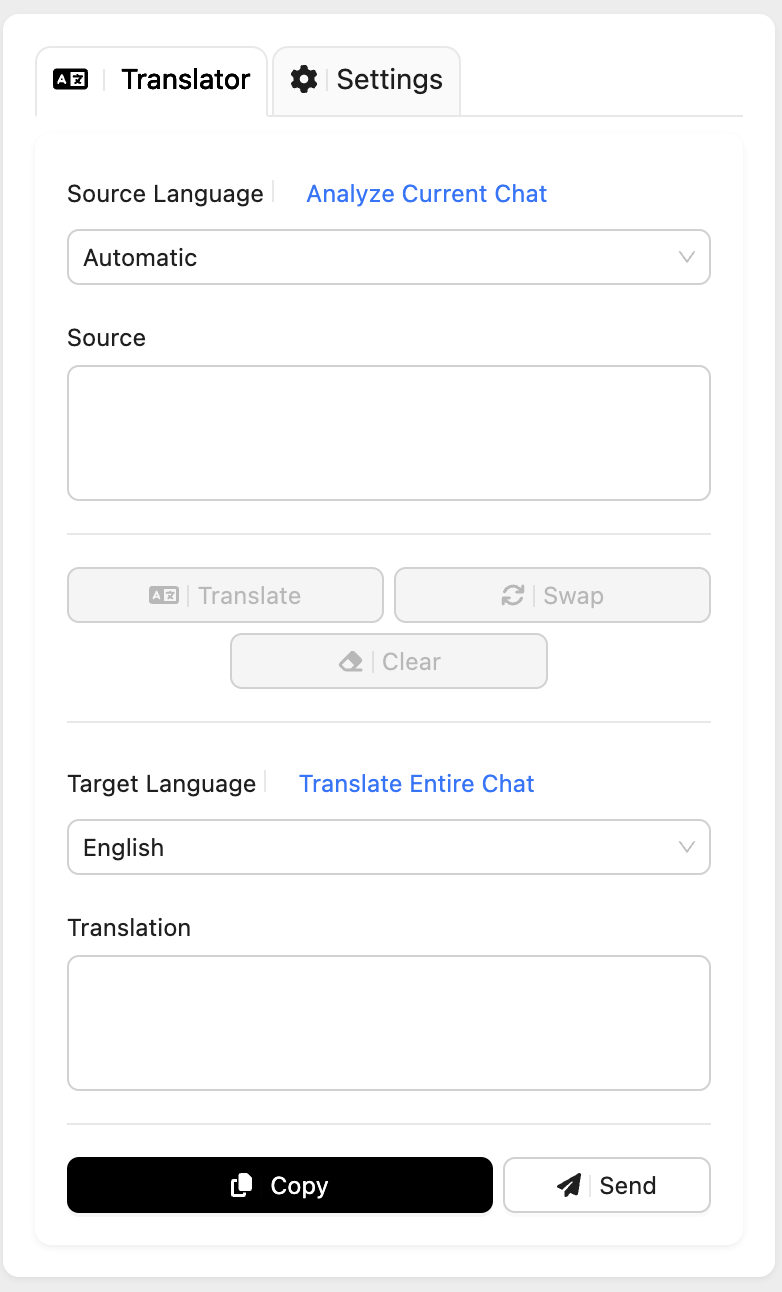782x1292 pixels.
Task: Click the paper plane icon on the Send button
Action: coord(569,1185)
